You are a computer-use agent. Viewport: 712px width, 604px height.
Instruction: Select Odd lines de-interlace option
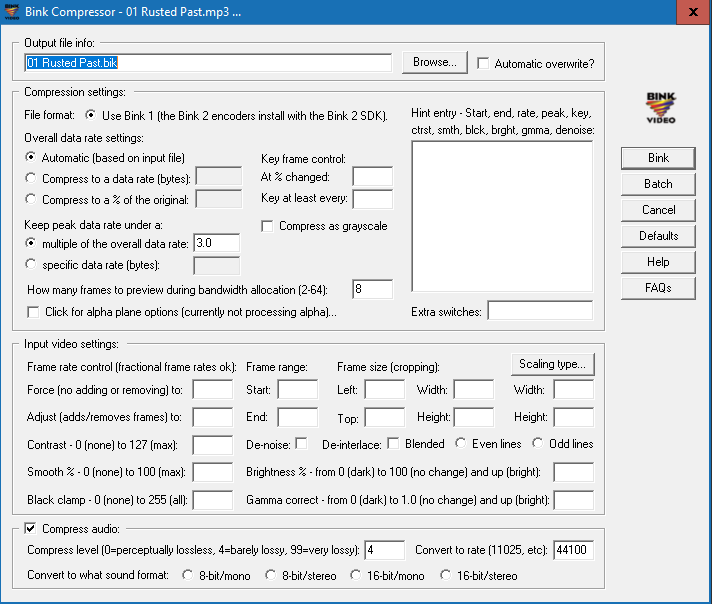(x=538, y=443)
